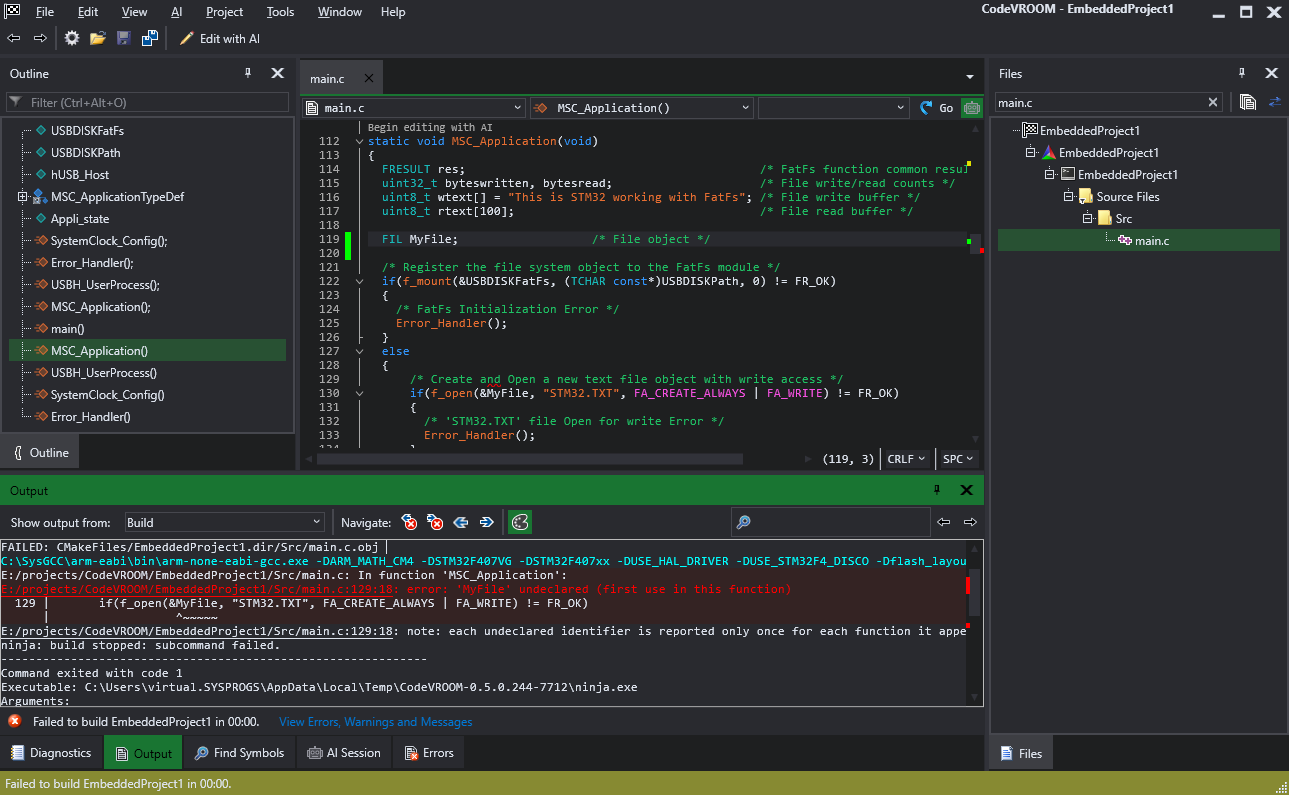1289x795 pixels.
Task: Navigate to previous error in Output panel
Action: click(409, 522)
